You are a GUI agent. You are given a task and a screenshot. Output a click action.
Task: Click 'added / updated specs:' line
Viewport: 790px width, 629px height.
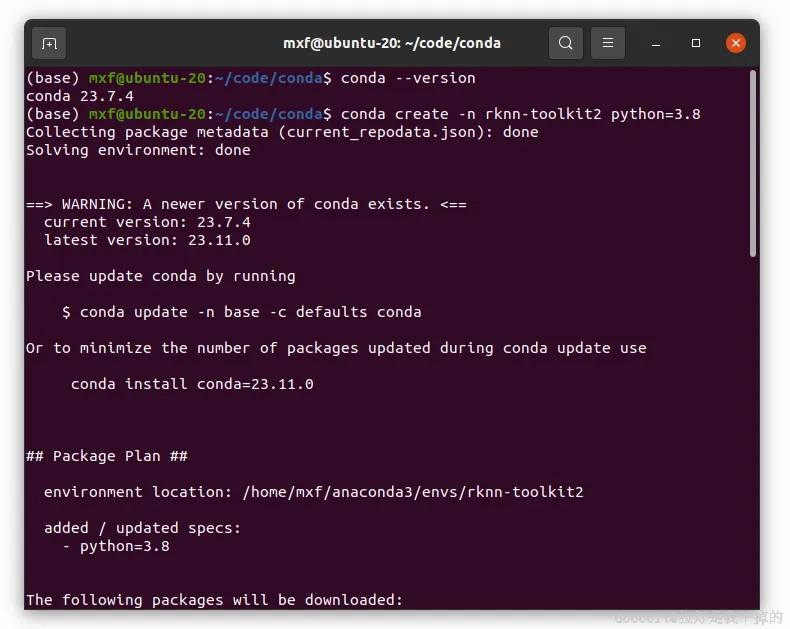(143, 528)
